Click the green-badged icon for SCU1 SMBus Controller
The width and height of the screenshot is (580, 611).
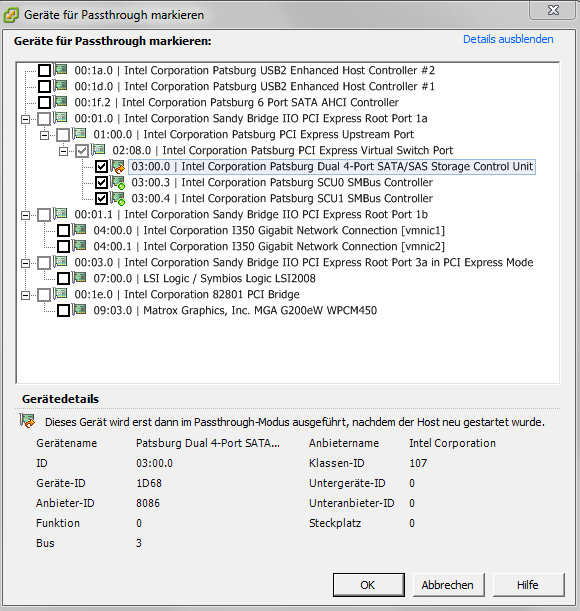click(x=118, y=198)
